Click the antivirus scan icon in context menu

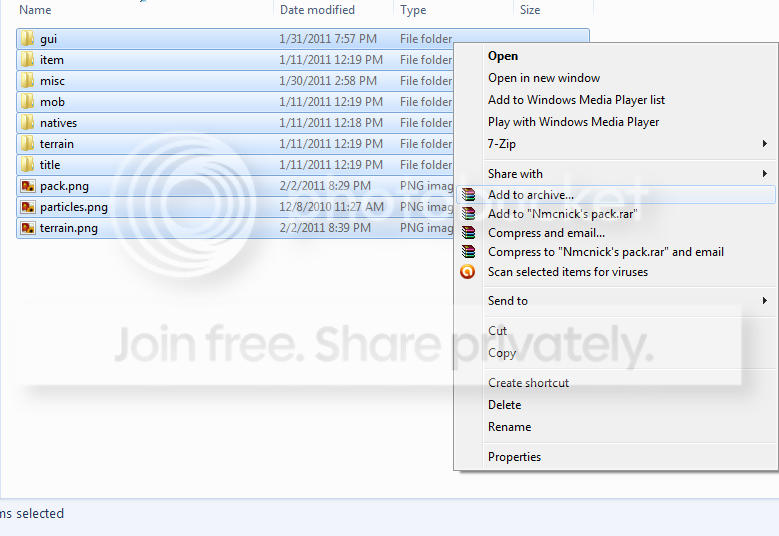click(468, 272)
